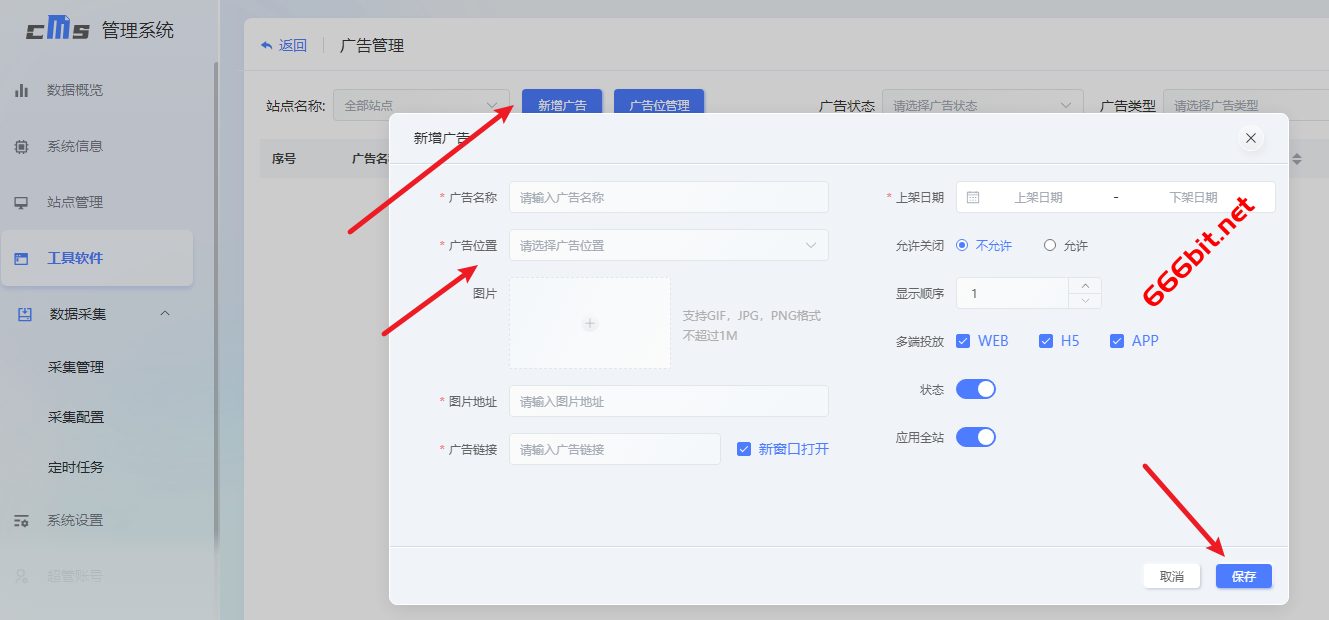Image resolution: width=1329 pixels, height=620 pixels.
Task: Select the 系统设置 settings icon
Action: 23,520
